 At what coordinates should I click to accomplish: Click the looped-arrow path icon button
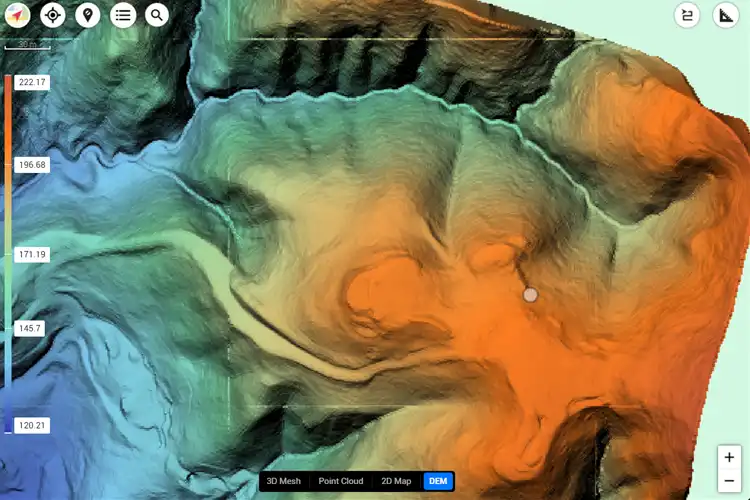pos(687,15)
